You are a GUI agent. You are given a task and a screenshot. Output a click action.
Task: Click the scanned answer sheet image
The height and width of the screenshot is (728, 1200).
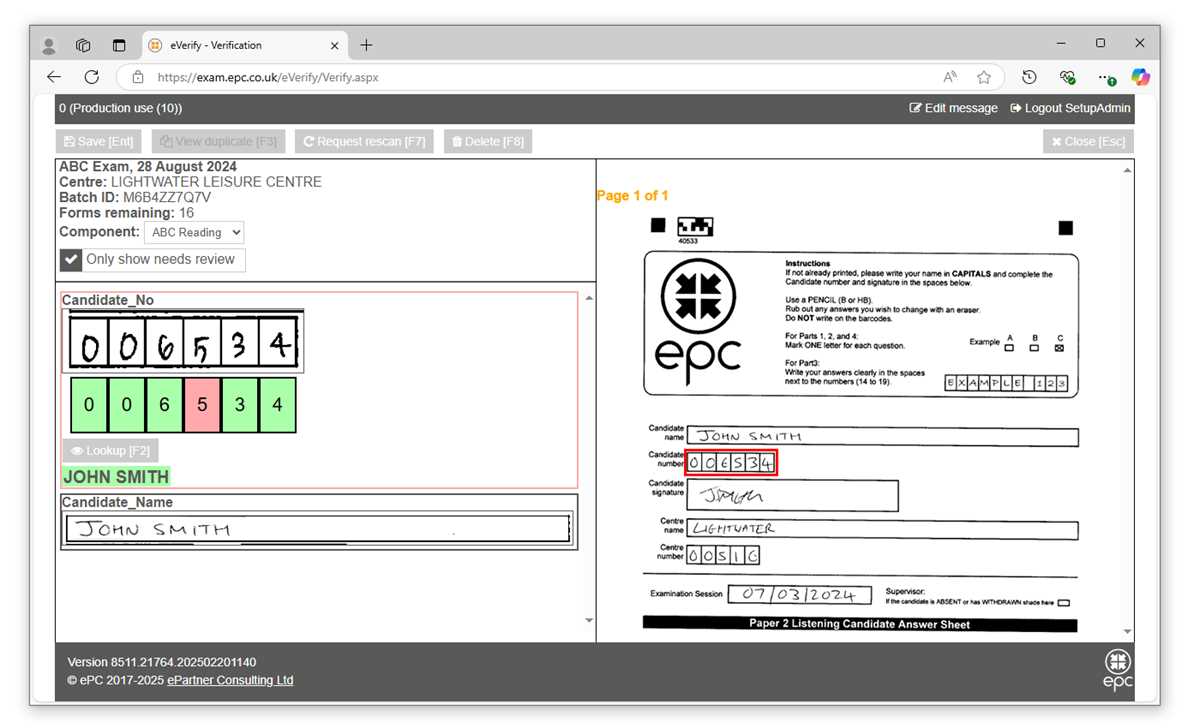[x=860, y=423]
